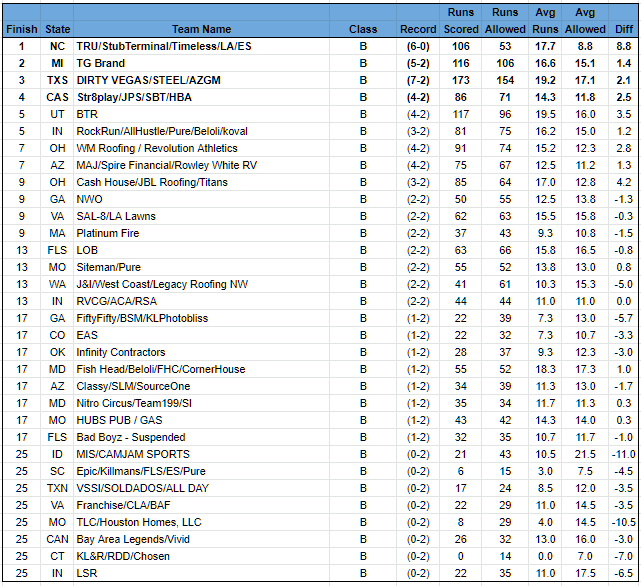Screen dimensions: 641x586
Task: Click the 'NWO' team name
Action: [x=89, y=200]
